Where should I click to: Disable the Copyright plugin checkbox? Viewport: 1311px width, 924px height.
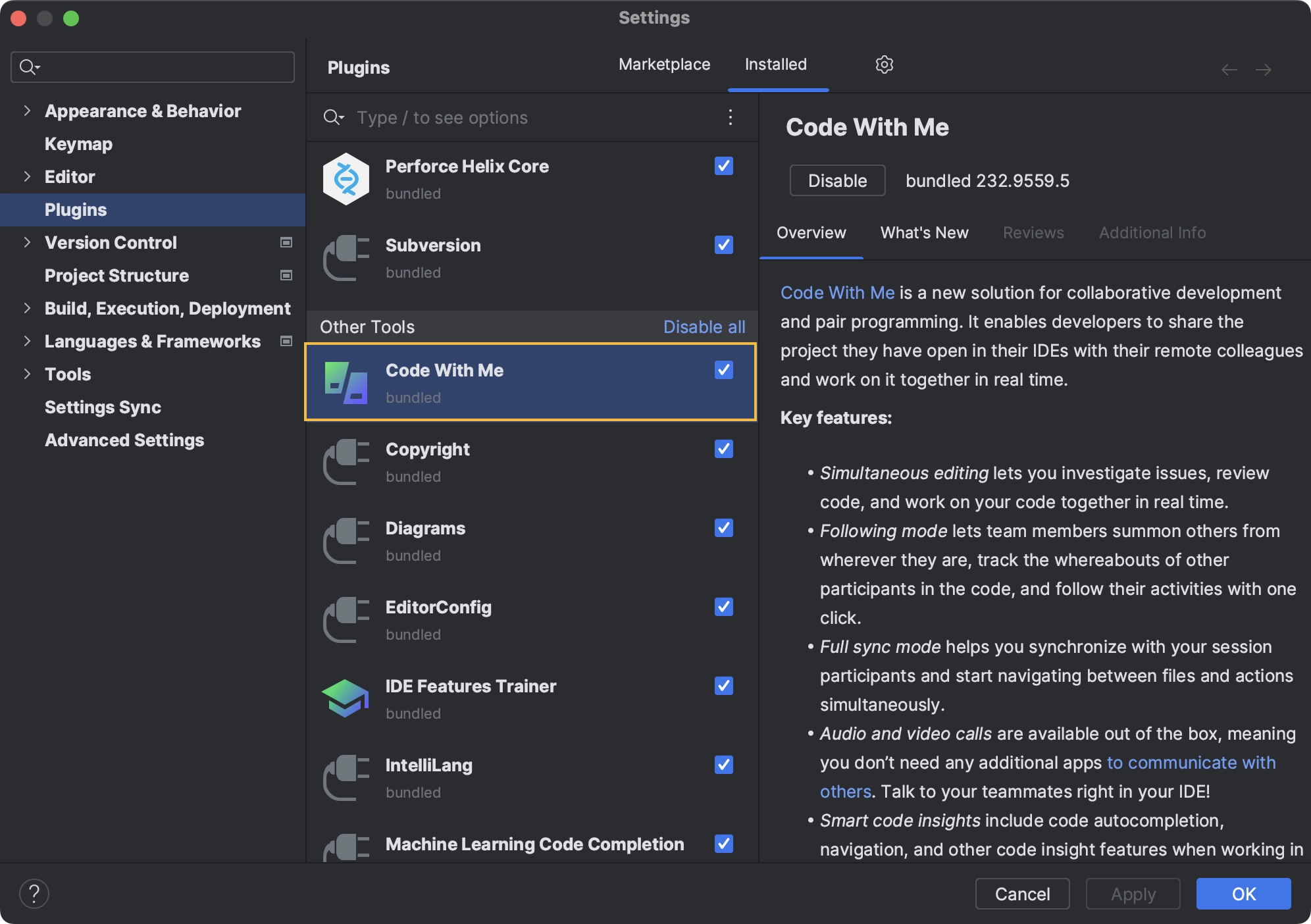click(724, 449)
